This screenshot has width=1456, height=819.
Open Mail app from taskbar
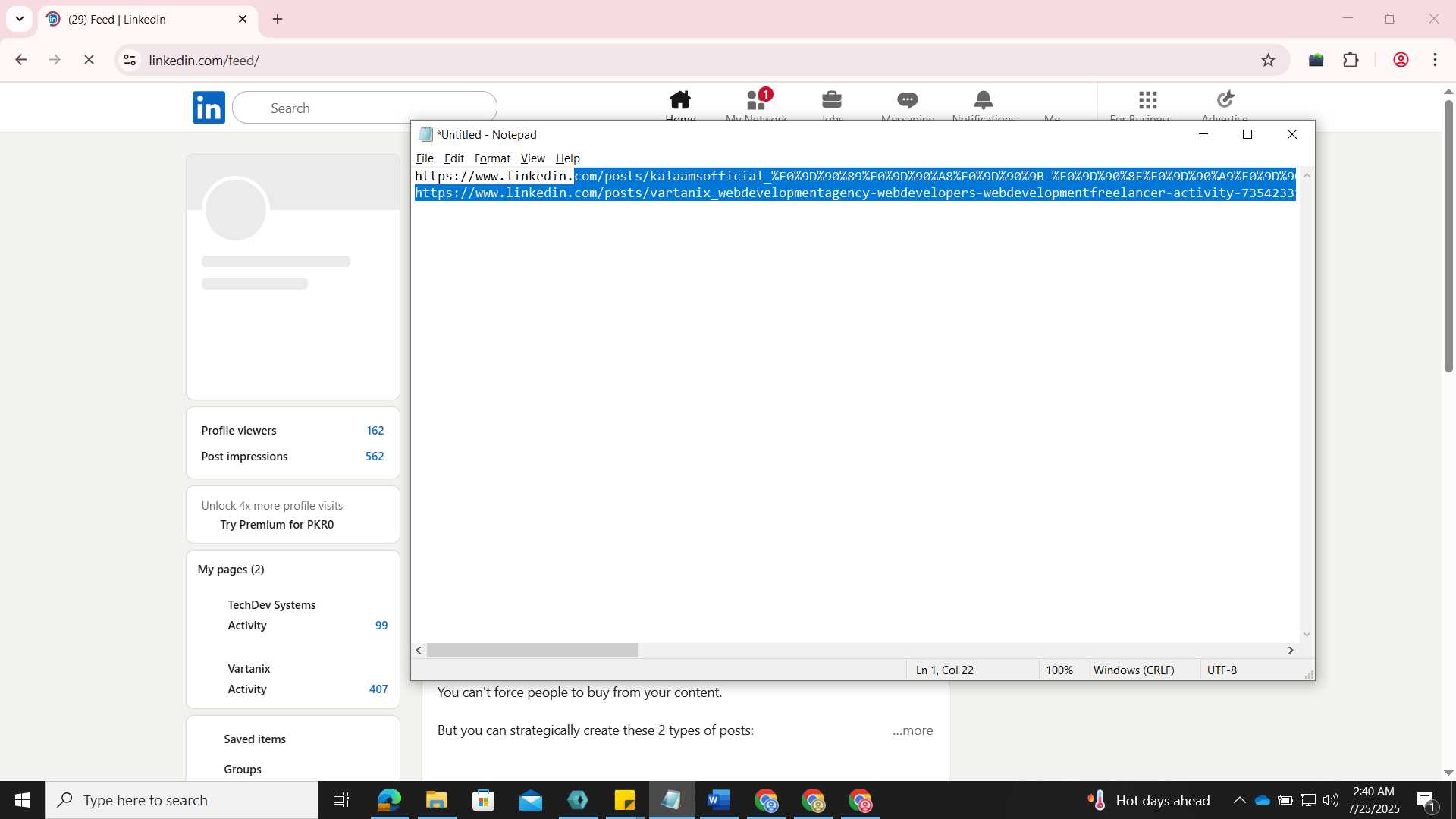point(530,800)
